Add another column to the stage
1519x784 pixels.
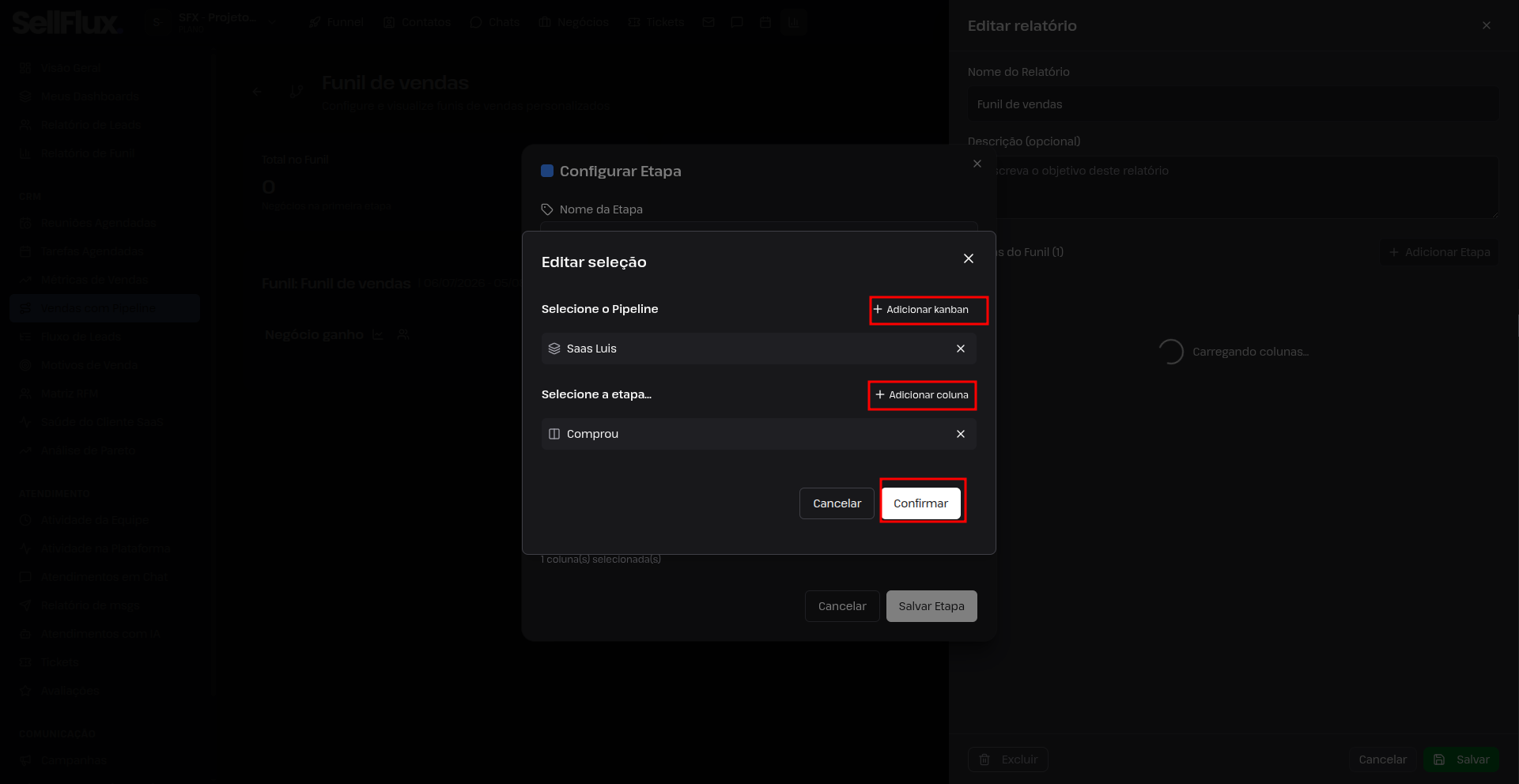pyautogui.click(x=922, y=395)
